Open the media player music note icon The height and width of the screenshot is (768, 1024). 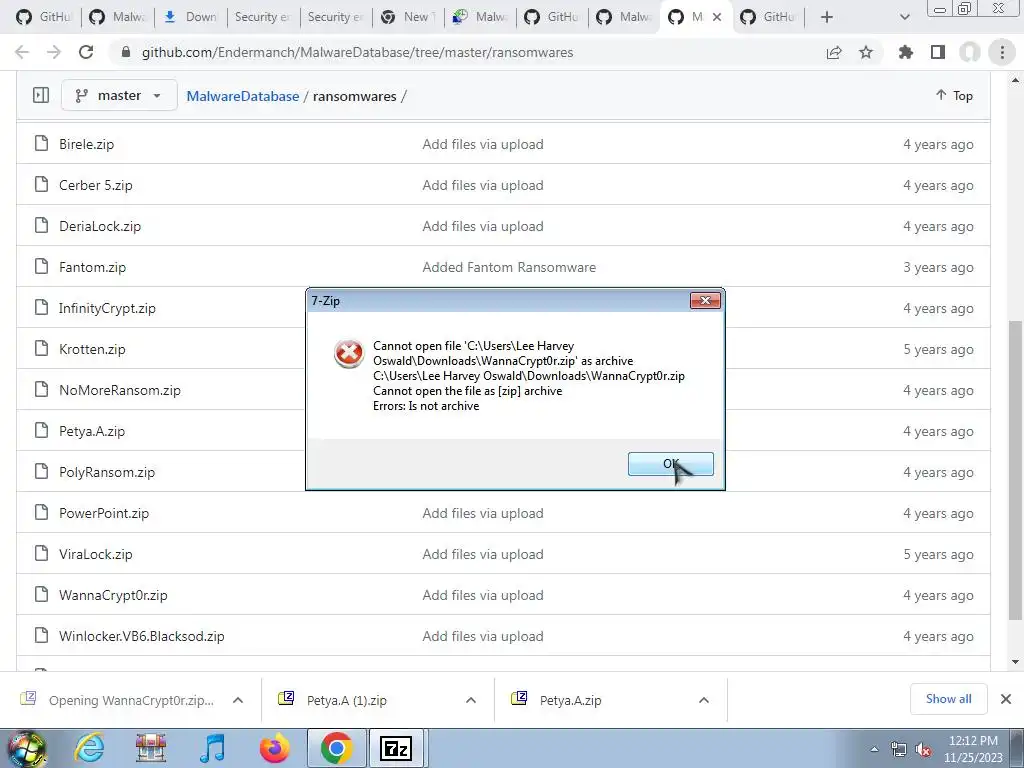tap(212, 748)
